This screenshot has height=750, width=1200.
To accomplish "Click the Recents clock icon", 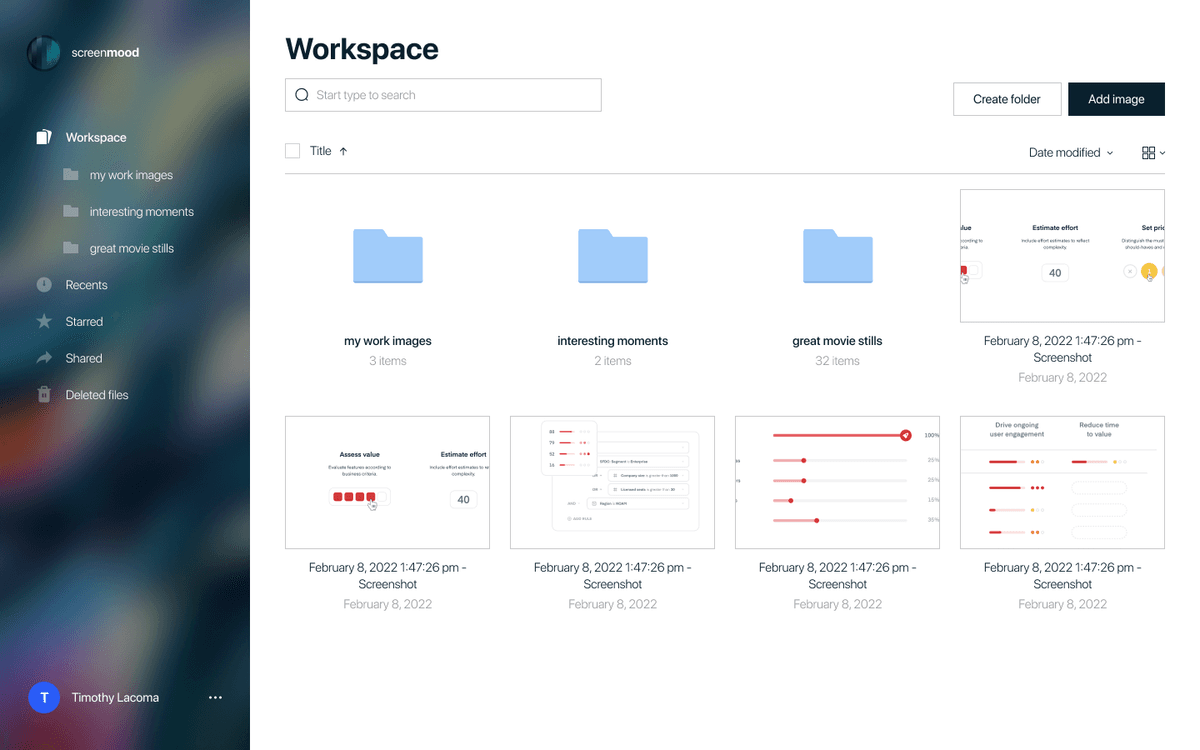I will [x=44, y=285].
